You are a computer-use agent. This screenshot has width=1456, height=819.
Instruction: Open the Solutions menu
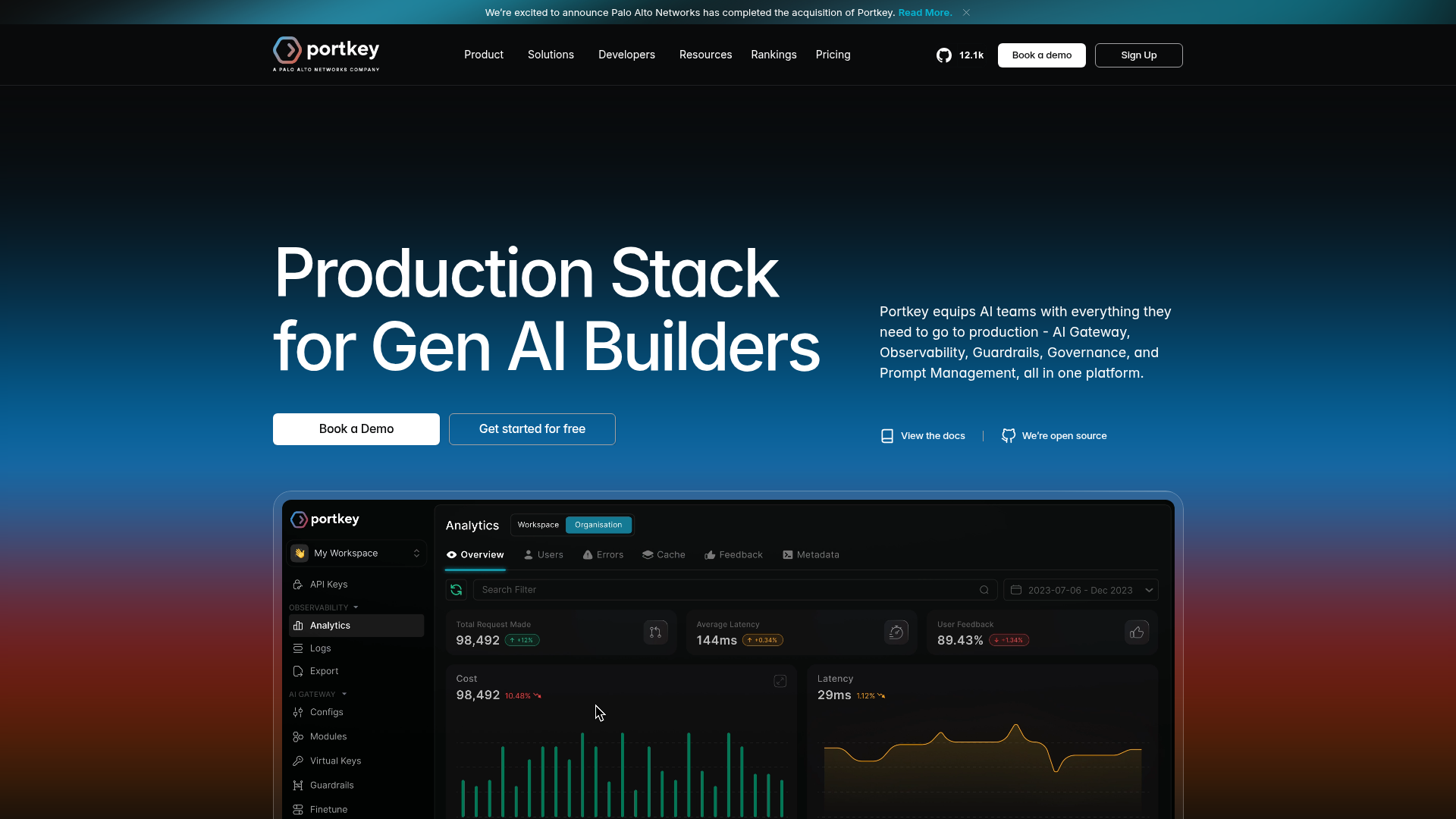click(x=551, y=55)
